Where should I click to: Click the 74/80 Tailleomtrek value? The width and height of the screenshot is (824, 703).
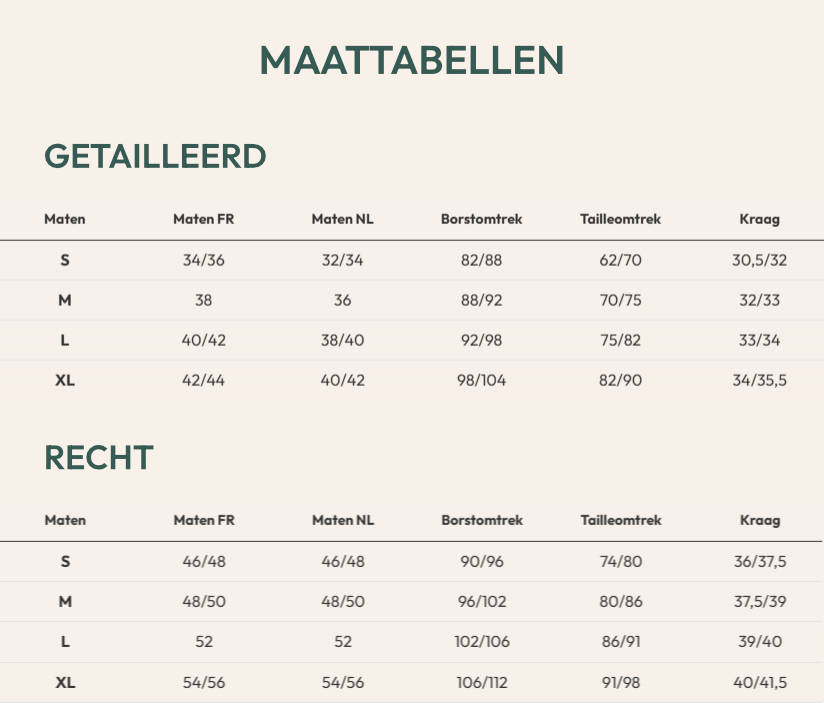[621, 562]
